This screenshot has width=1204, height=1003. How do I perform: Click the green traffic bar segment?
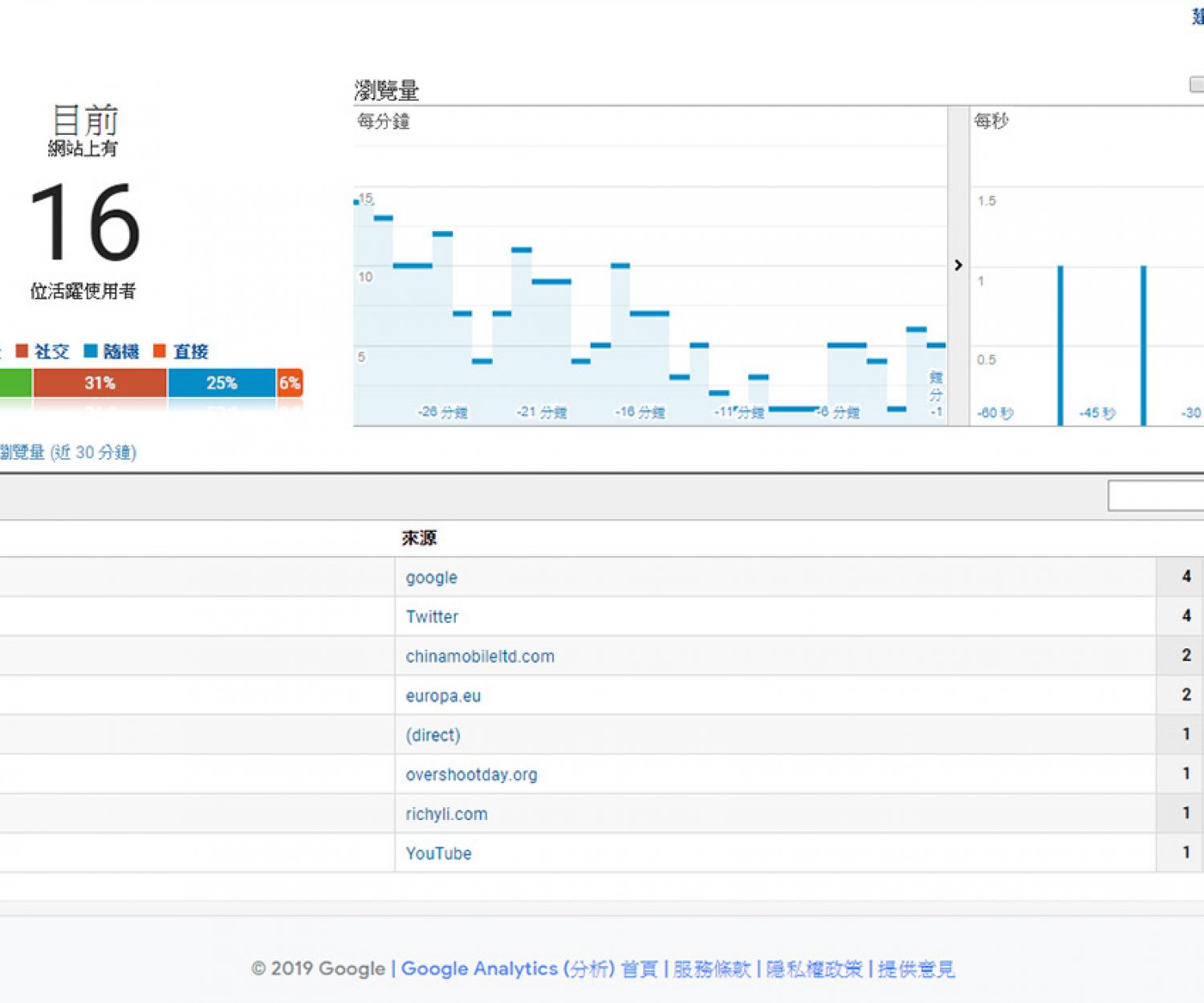point(15,383)
